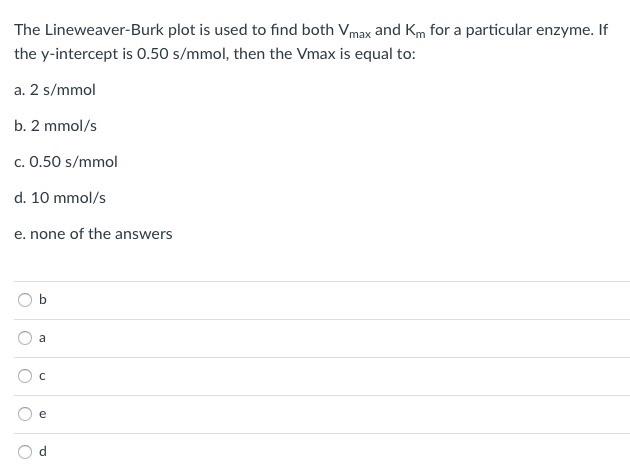Viewport: 630px width, 475px height.
Task: Click the answer text 'a. 2 s/mmol'
Action: 55,90
